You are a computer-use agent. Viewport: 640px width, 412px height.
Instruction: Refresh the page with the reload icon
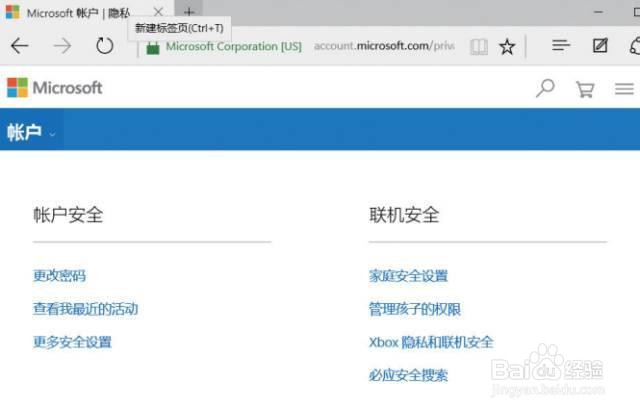point(104,45)
